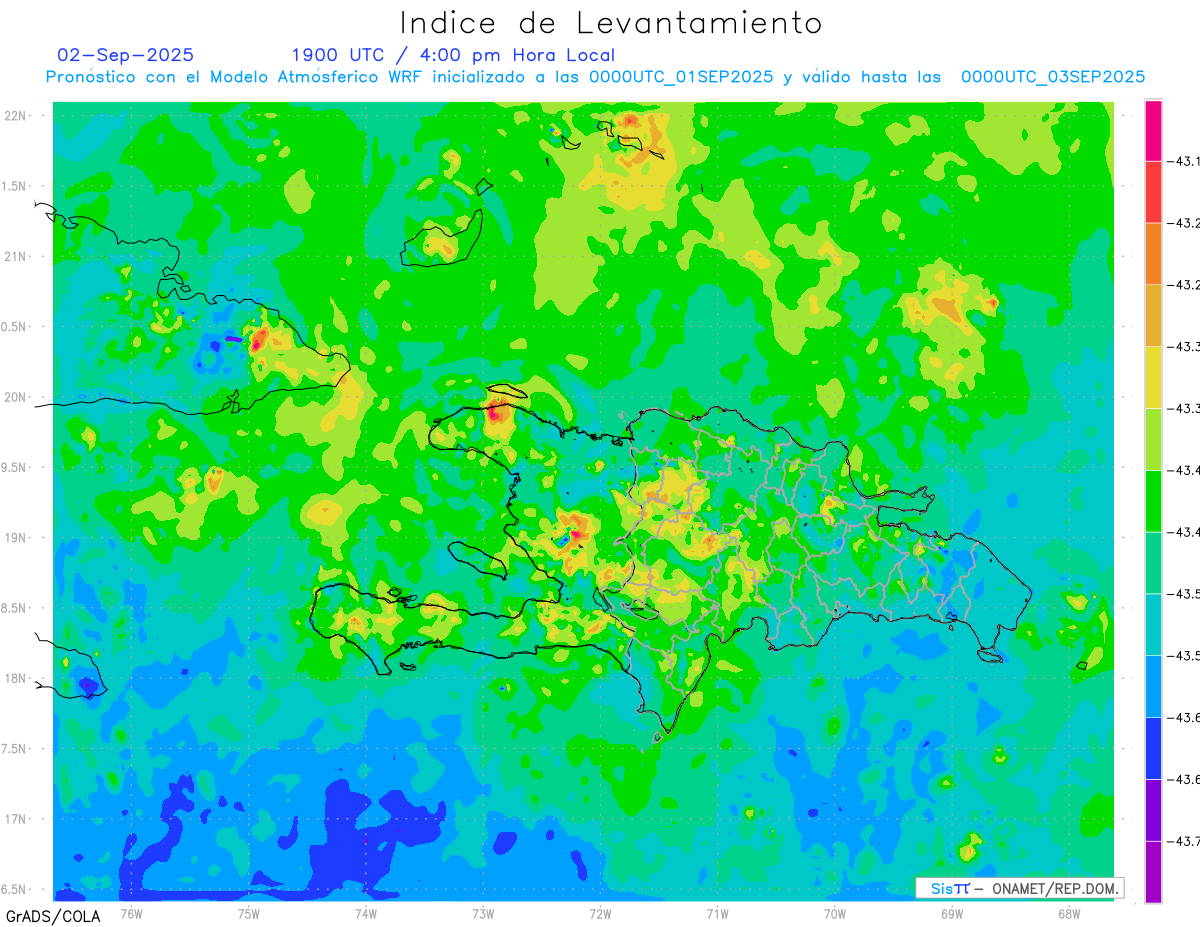Click the "21N" latitude label
The height and width of the screenshot is (927, 1200).
[17, 256]
